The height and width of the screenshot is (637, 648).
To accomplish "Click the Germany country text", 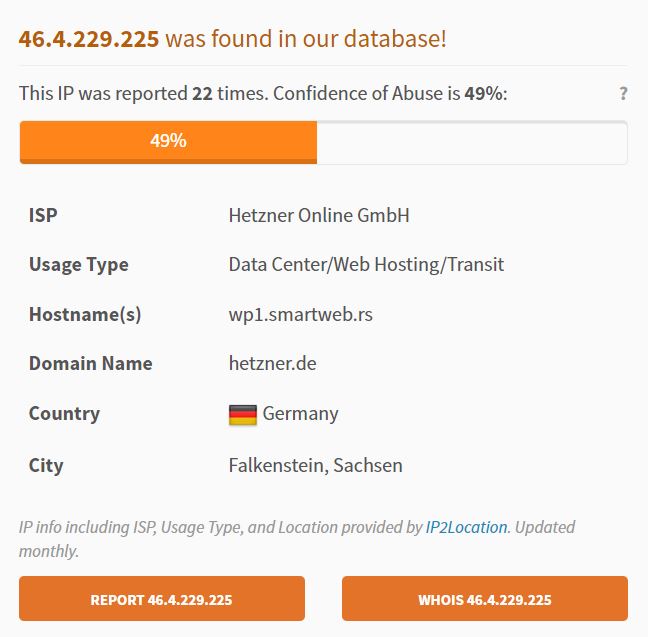I will point(300,414).
